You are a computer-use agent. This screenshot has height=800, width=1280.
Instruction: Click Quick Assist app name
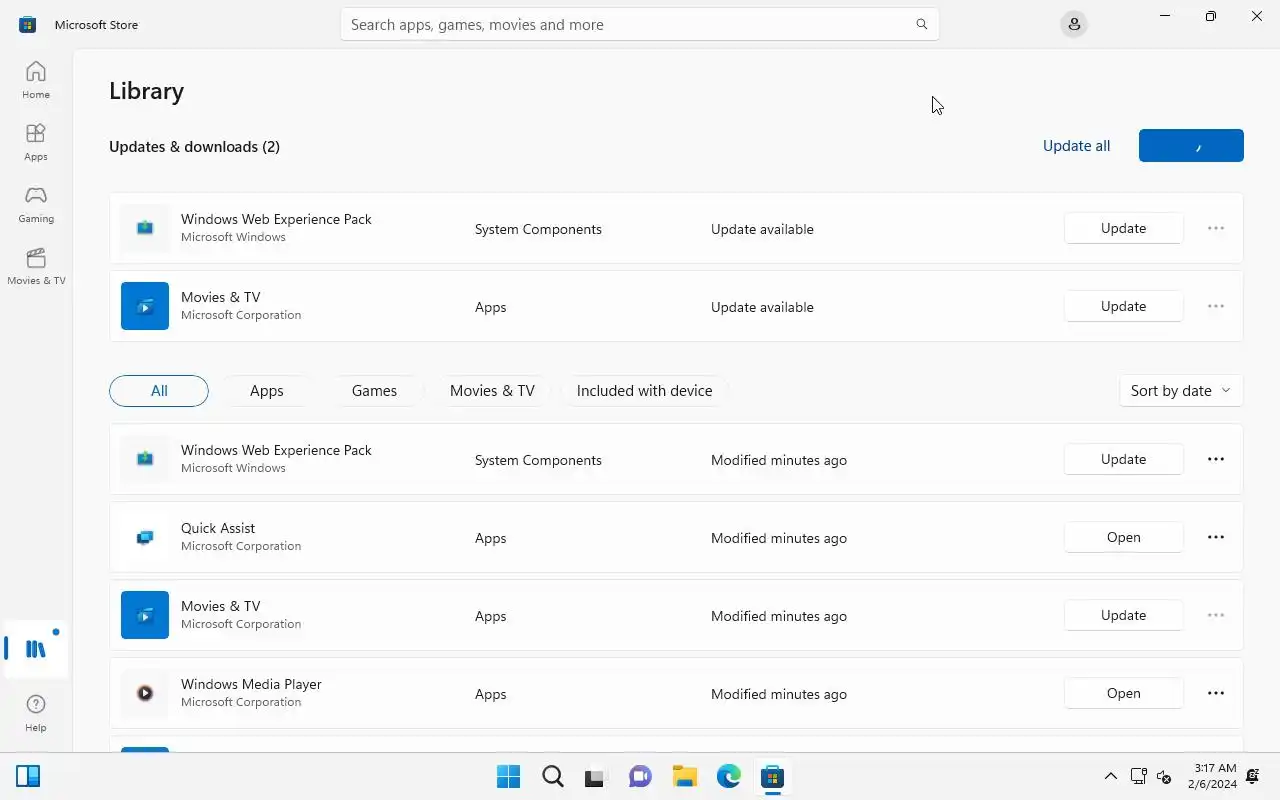click(218, 528)
